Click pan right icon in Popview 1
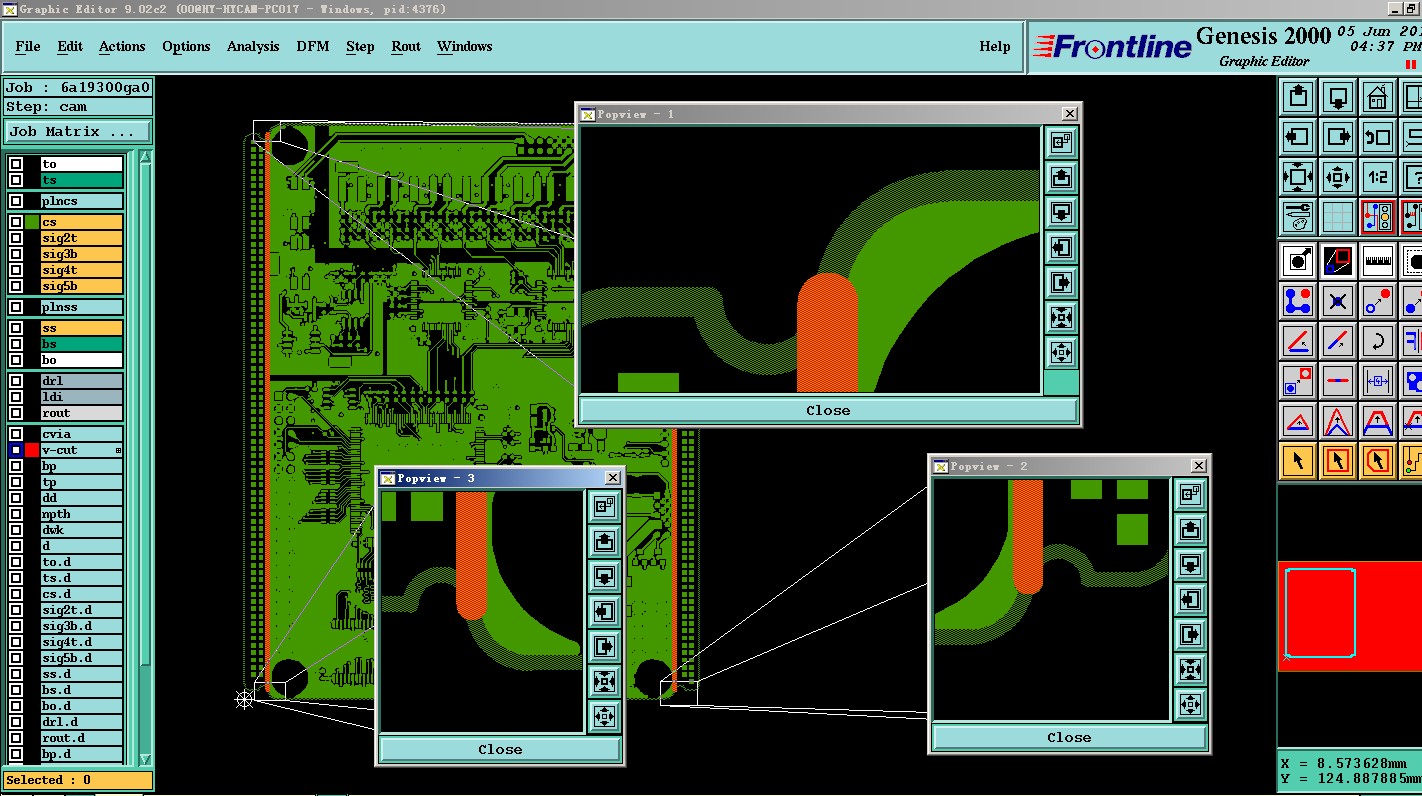The image size is (1422, 796). [1061, 283]
